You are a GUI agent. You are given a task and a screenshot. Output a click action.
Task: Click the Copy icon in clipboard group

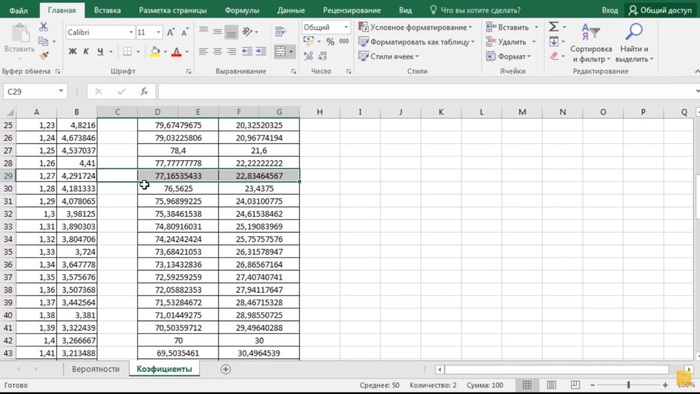pyautogui.click(x=43, y=41)
